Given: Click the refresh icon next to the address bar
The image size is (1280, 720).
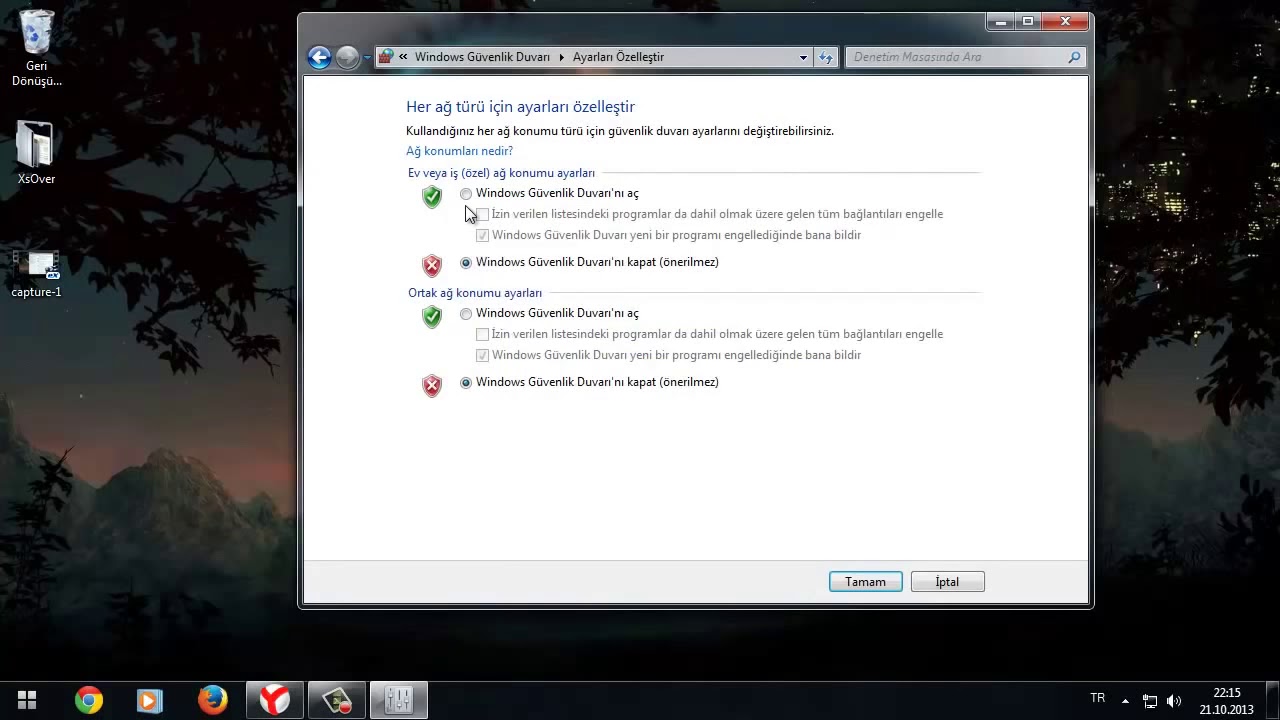Looking at the screenshot, I should pyautogui.click(x=826, y=57).
